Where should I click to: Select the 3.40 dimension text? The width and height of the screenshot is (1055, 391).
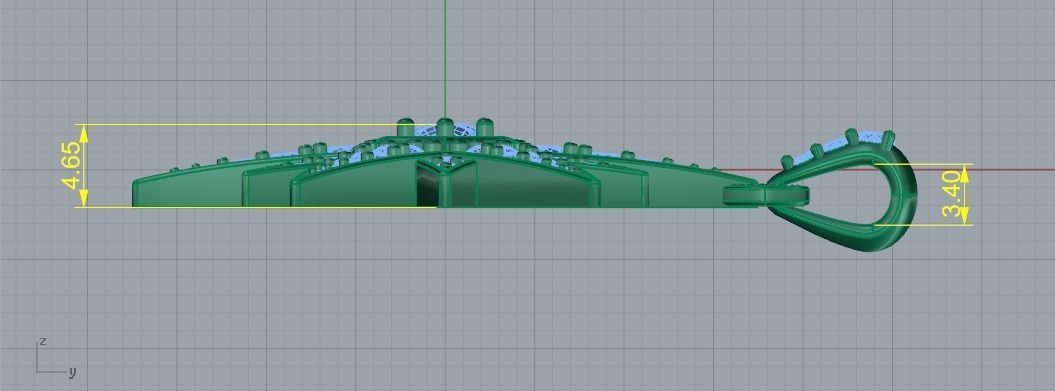click(x=951, y=194)
